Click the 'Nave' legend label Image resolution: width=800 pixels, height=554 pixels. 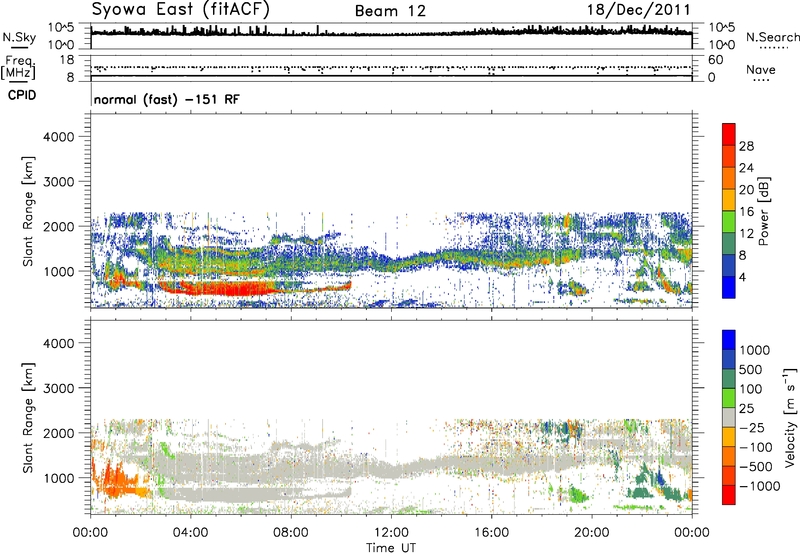coord(760,69)
